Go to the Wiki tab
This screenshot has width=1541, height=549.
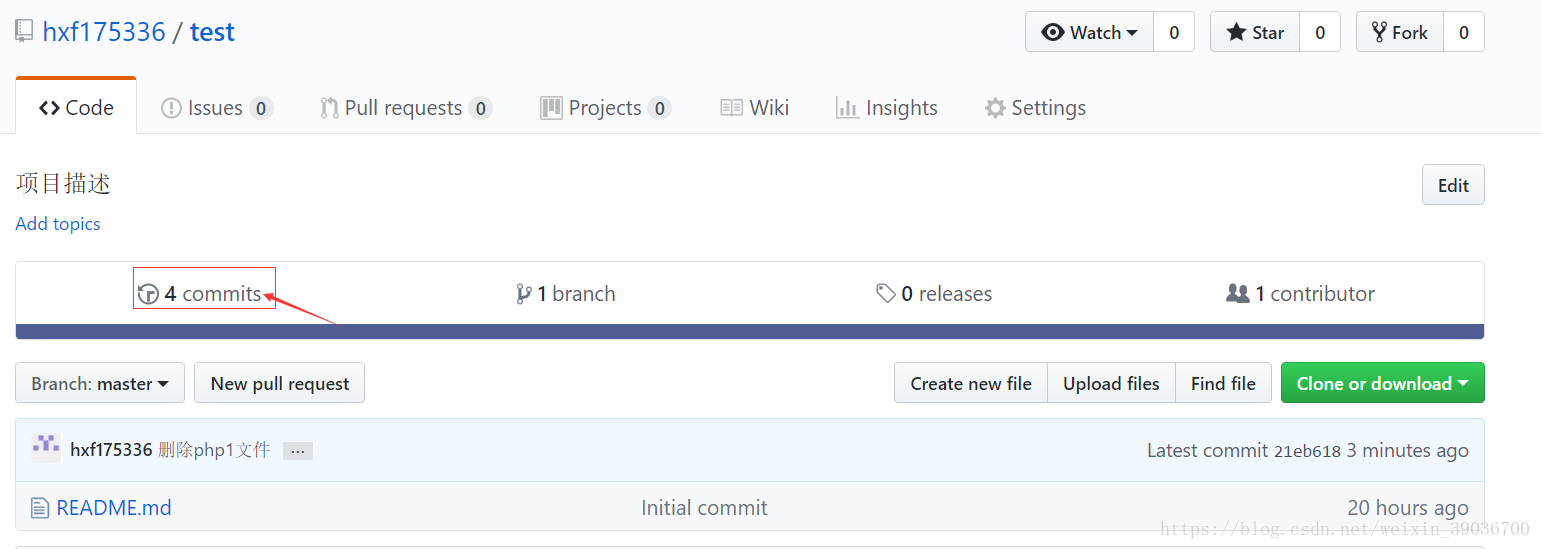pos(755,107)
